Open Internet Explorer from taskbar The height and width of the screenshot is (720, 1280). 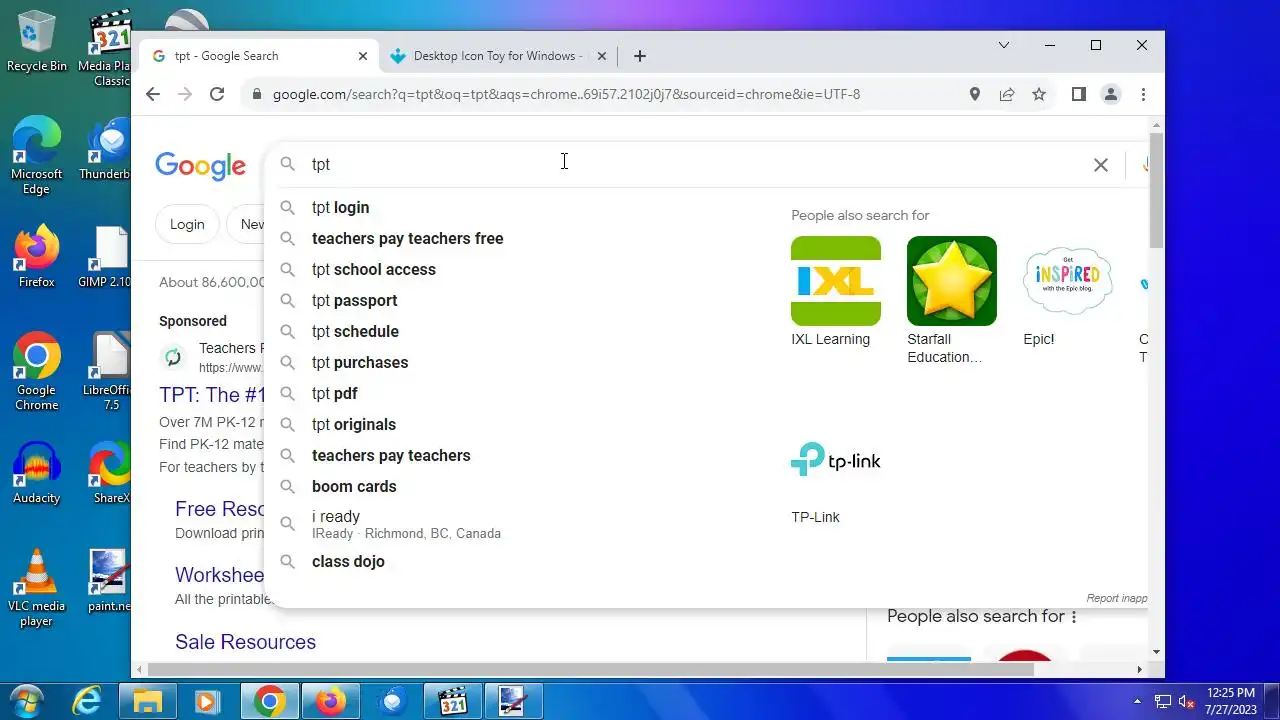(x=88, y=701)
